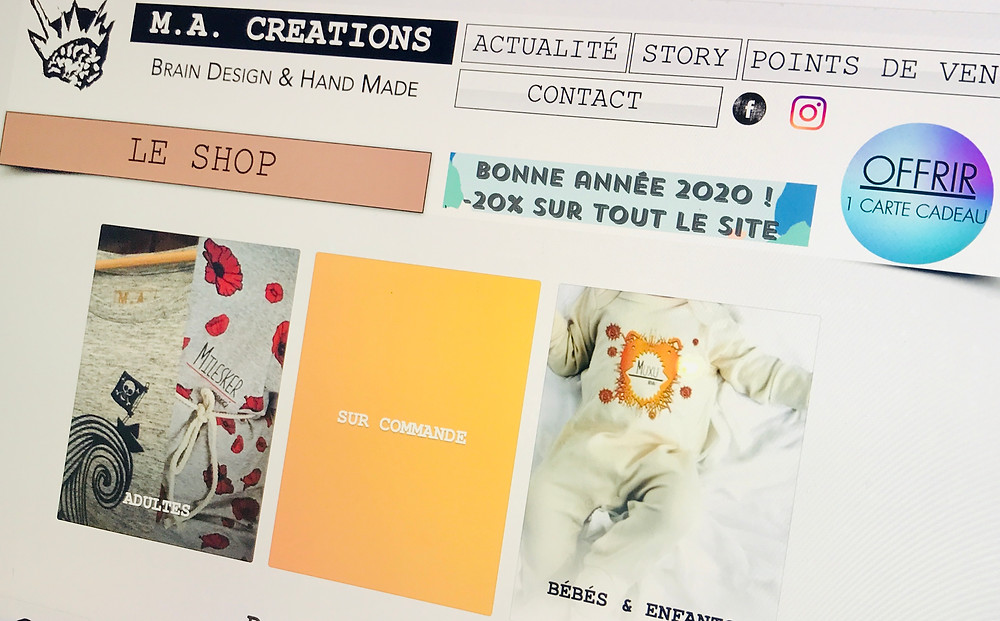Open the Facebook page icon
Screen dimensions: 1000x621
749,109
